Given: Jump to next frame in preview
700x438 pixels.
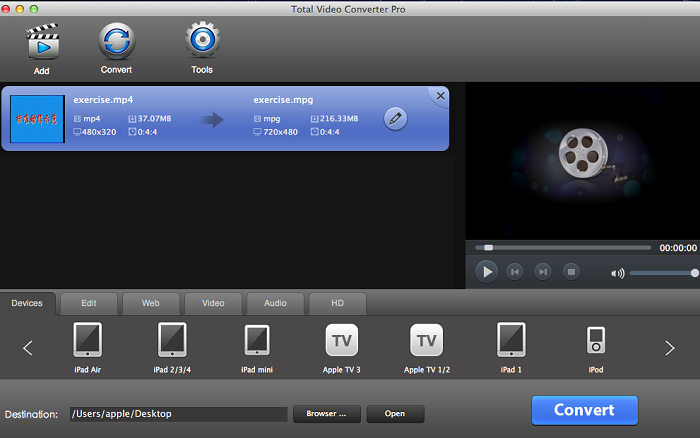Looking at the screenshot, I should 543,271.
